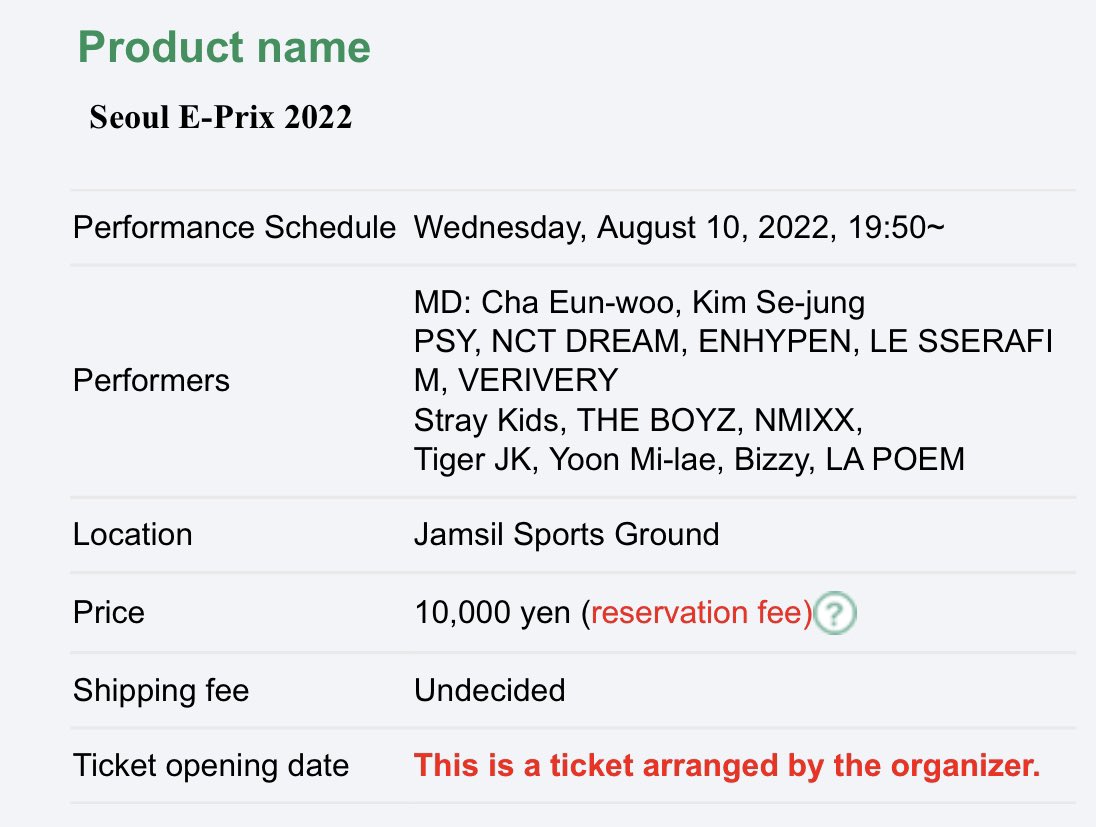
Task: Select the "Seoul E-Prix 2022" title
Action: (221, 117)
